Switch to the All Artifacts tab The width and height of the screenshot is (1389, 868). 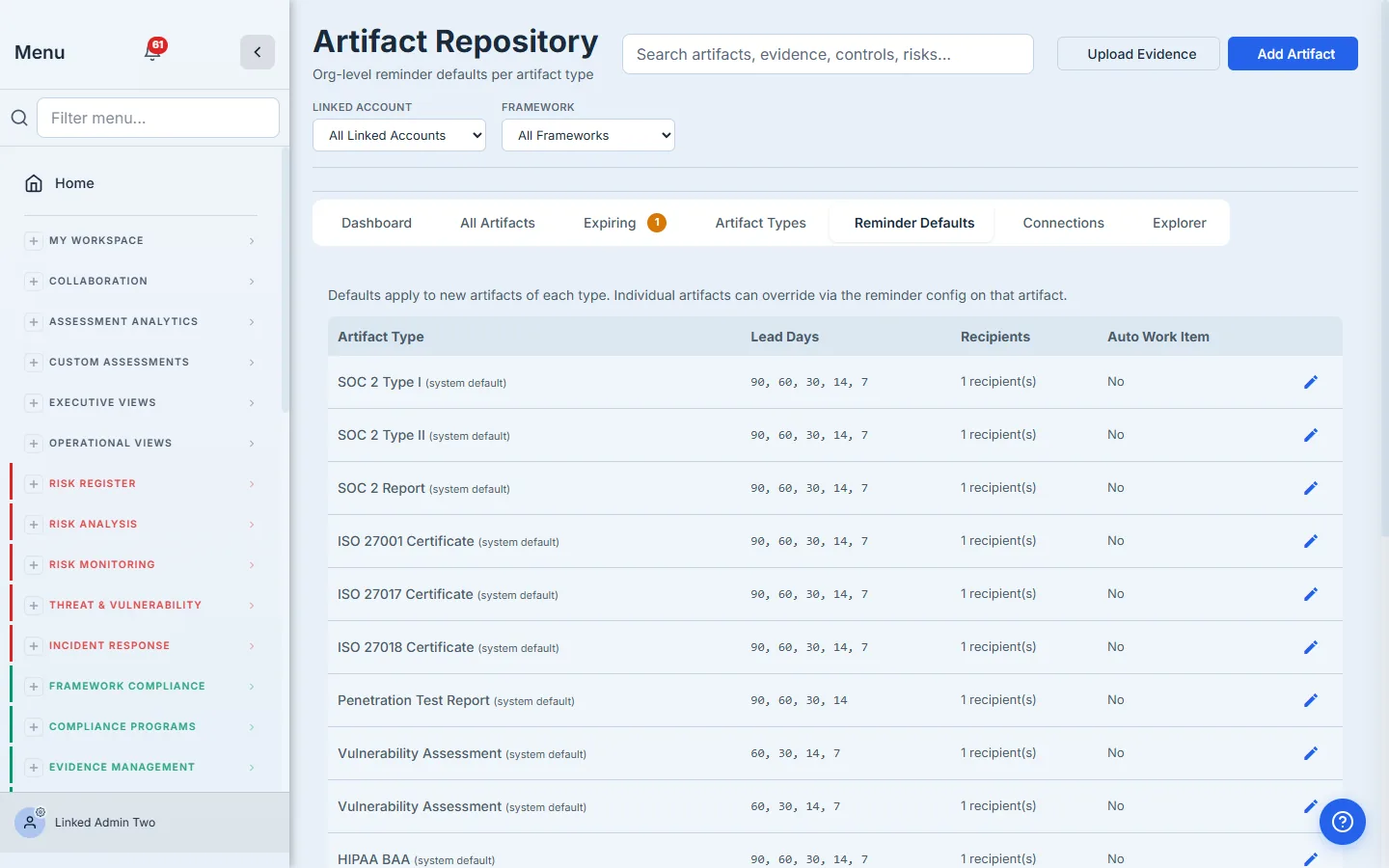[498, 223]
